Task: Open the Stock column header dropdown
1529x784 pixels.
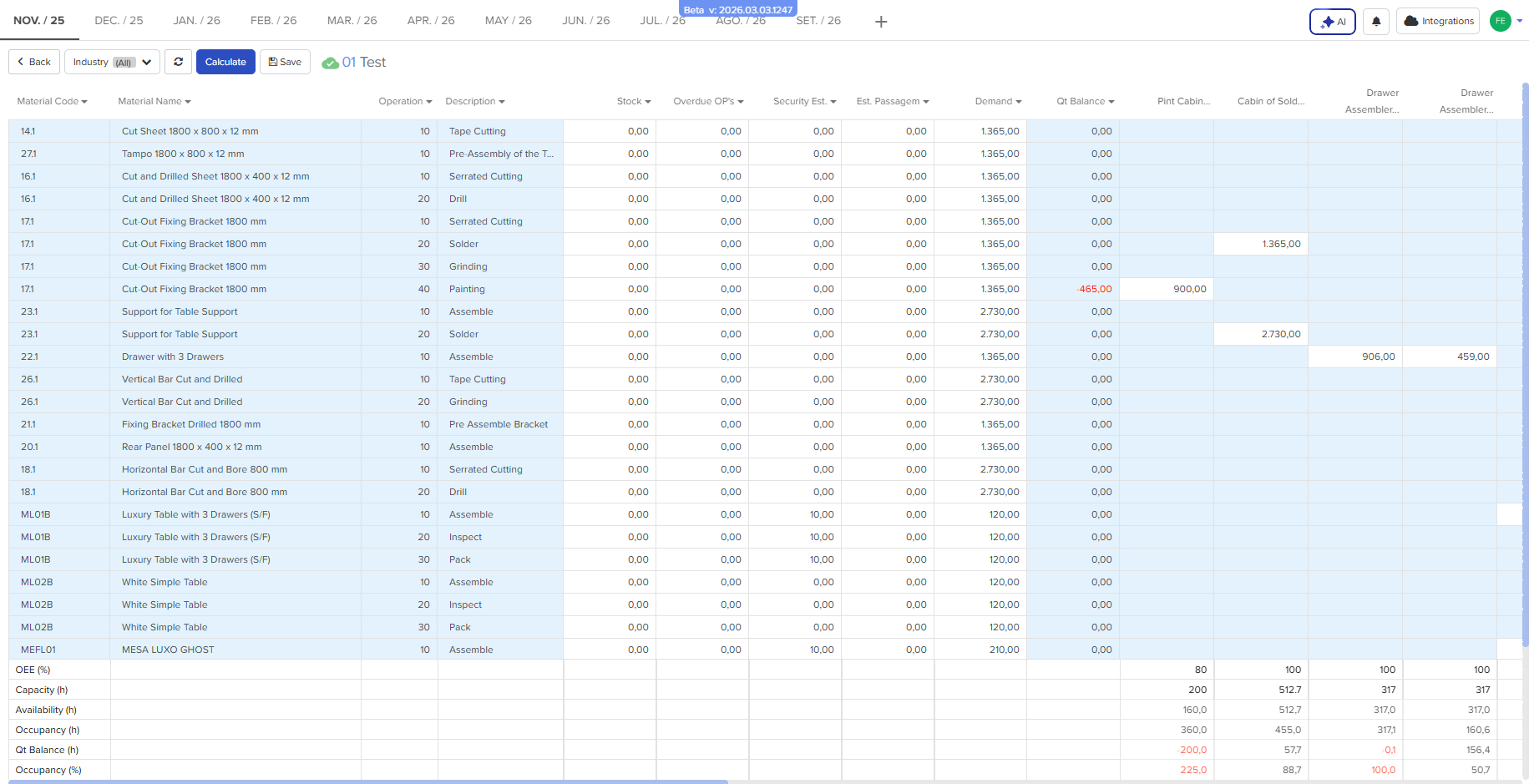Action: pos(634,102)
